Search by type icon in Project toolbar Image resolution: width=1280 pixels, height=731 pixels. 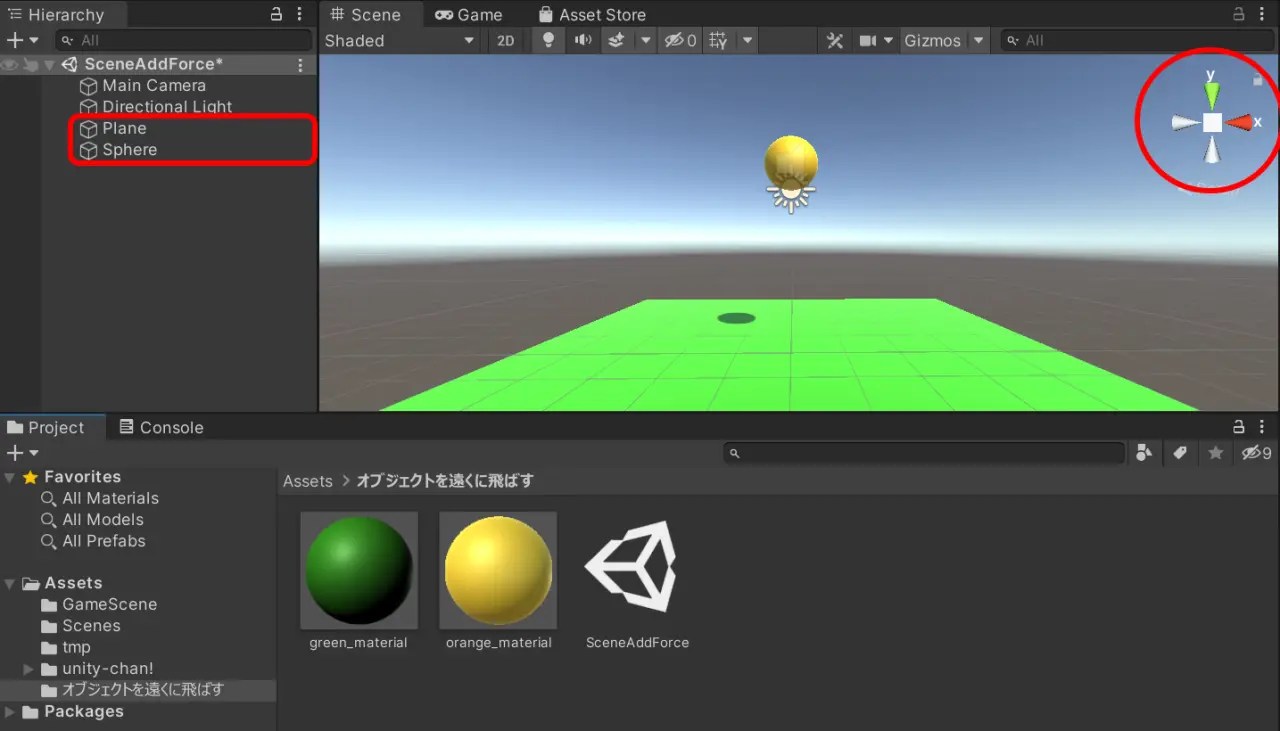tap(1144, 453)
